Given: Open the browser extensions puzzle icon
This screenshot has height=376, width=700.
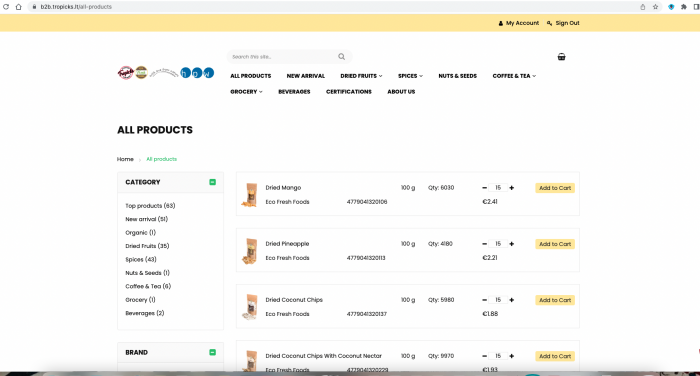Looking at the screenshot, I should tap(683, 7).
